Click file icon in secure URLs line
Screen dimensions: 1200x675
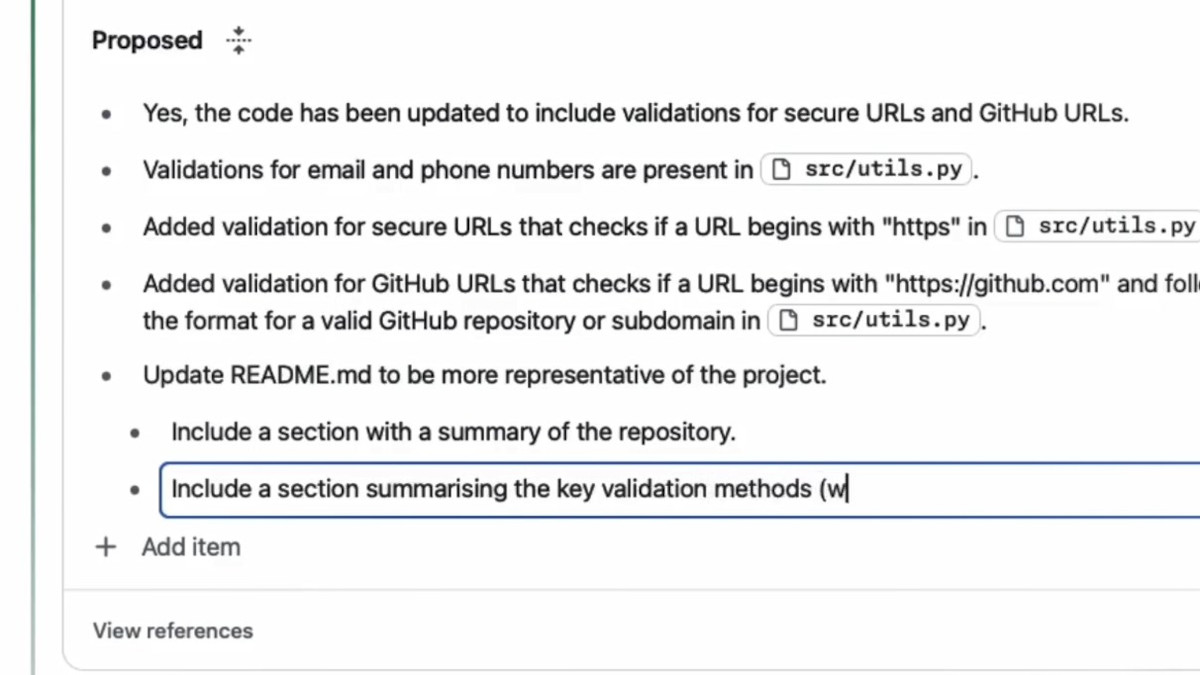click(1016, 227)
